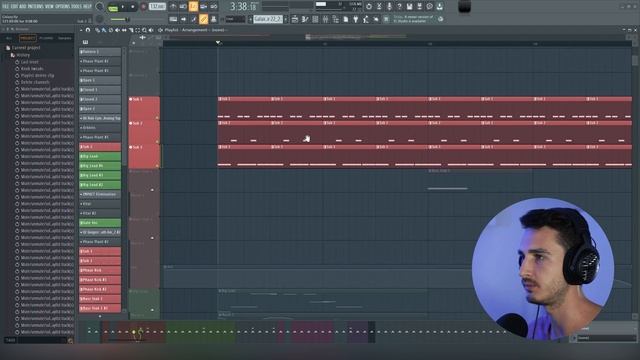Click the Play button in transport
The width and height of the screenshot is (640, 360).
122,7
